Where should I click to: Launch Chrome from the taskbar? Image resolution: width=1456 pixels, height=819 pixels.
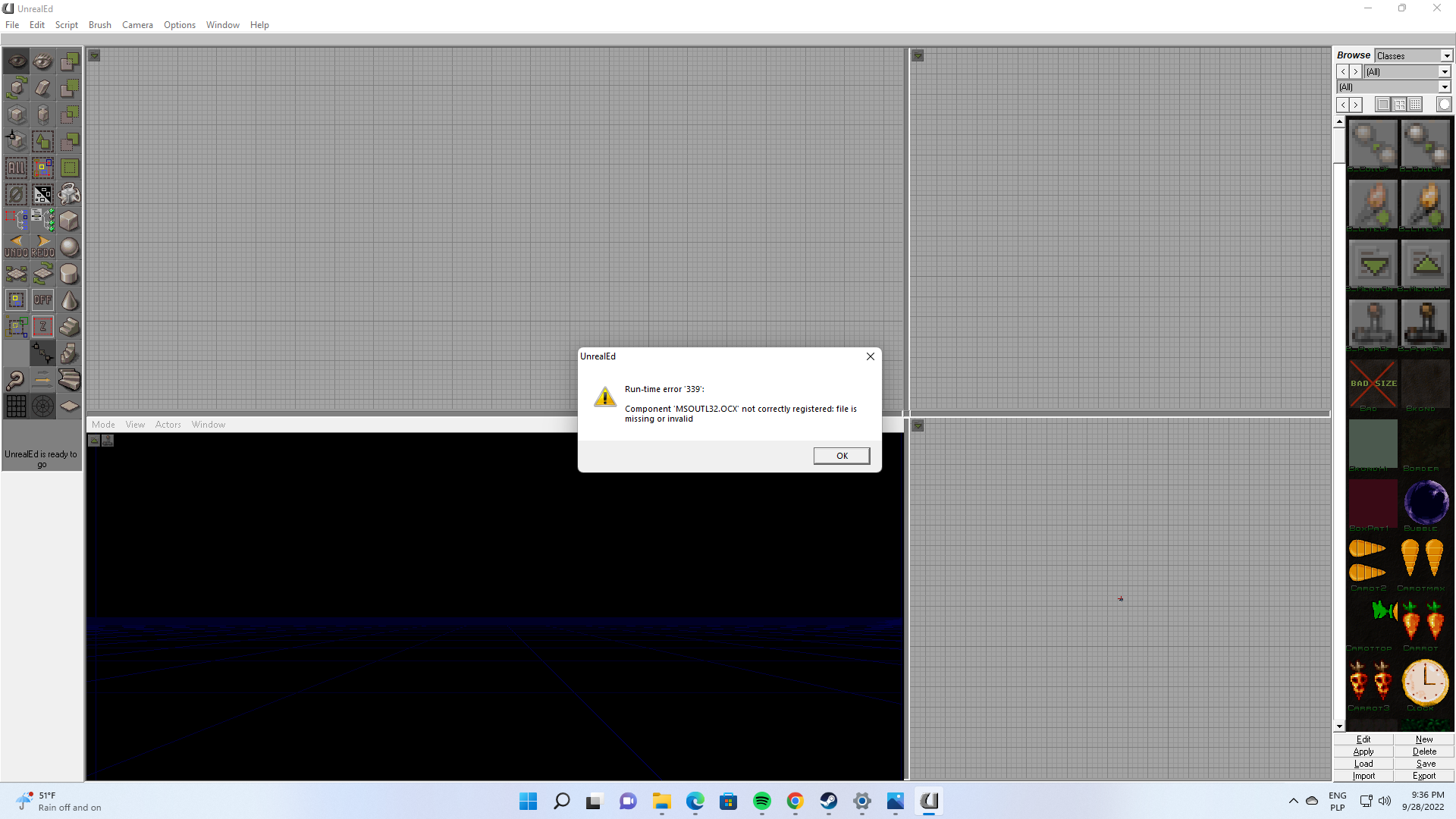point(795,802)
